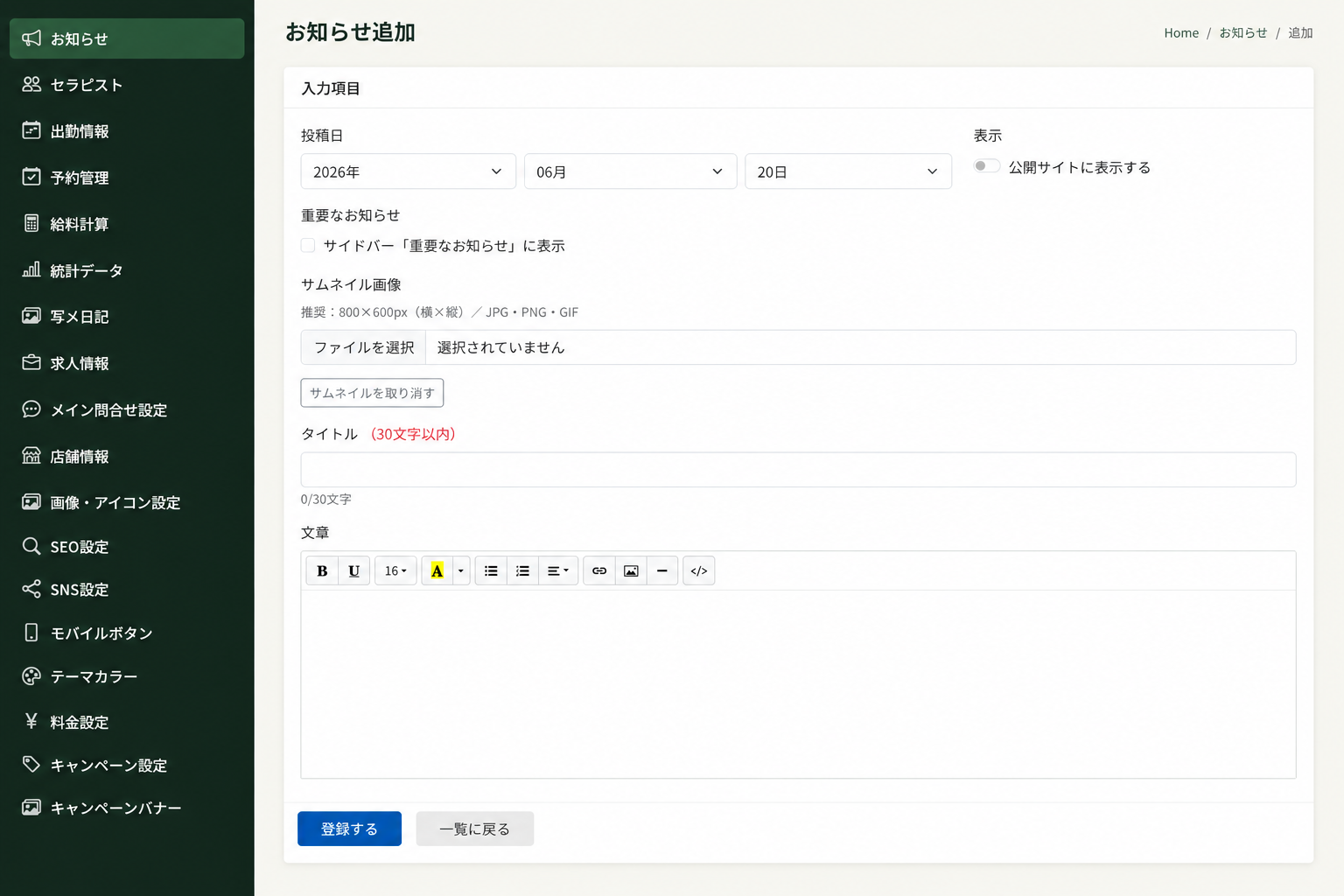
Task: Click the 一覧に戻る button
Action: (x=474, y=829)
